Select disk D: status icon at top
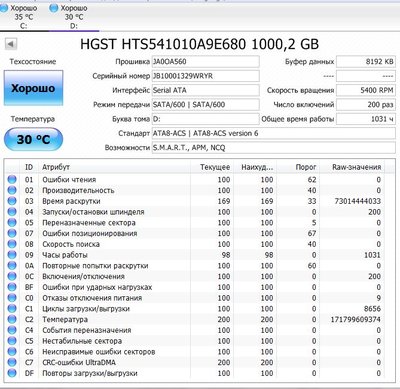Screen dimensions: 400x389 tap(53, 8)
